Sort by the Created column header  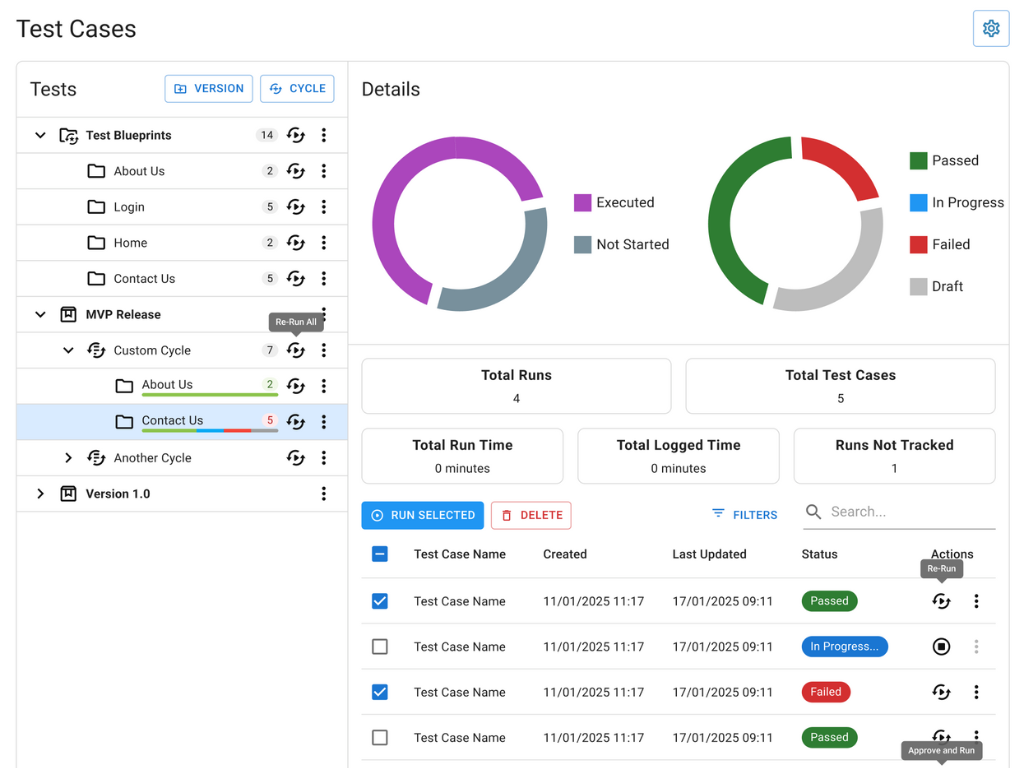coord(565,554)
